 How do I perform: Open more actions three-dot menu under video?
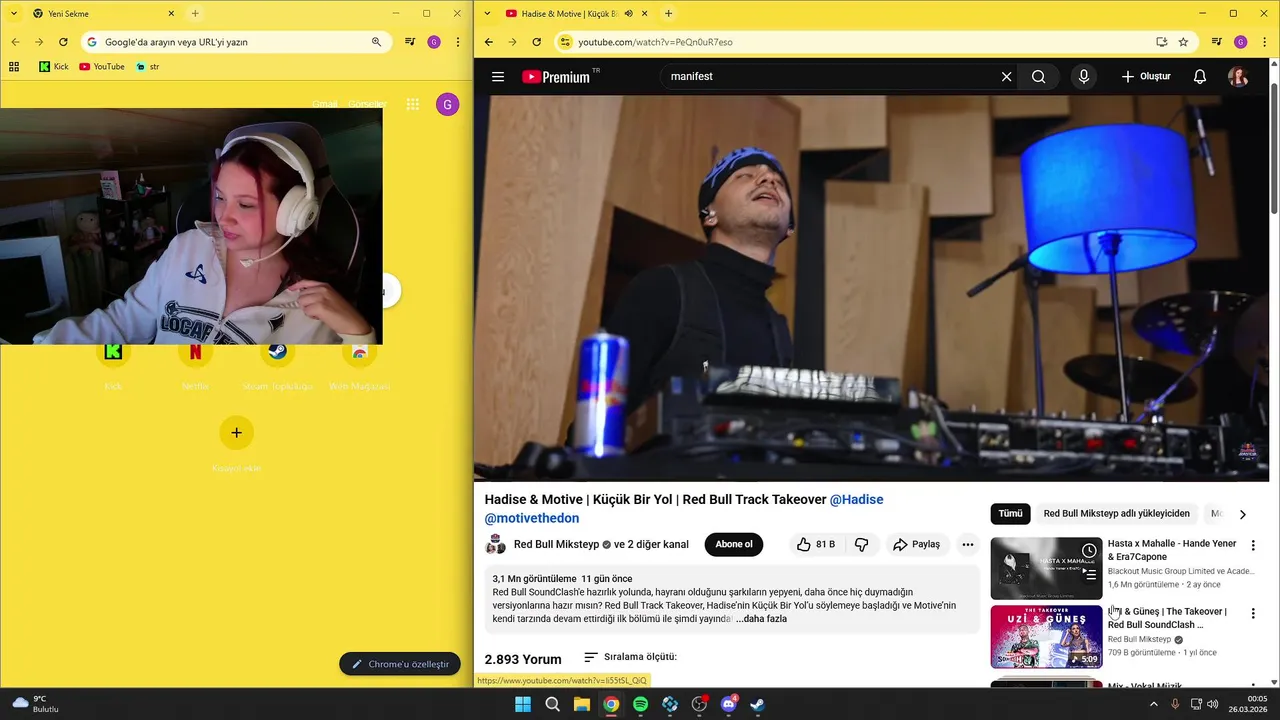point(967,545)
